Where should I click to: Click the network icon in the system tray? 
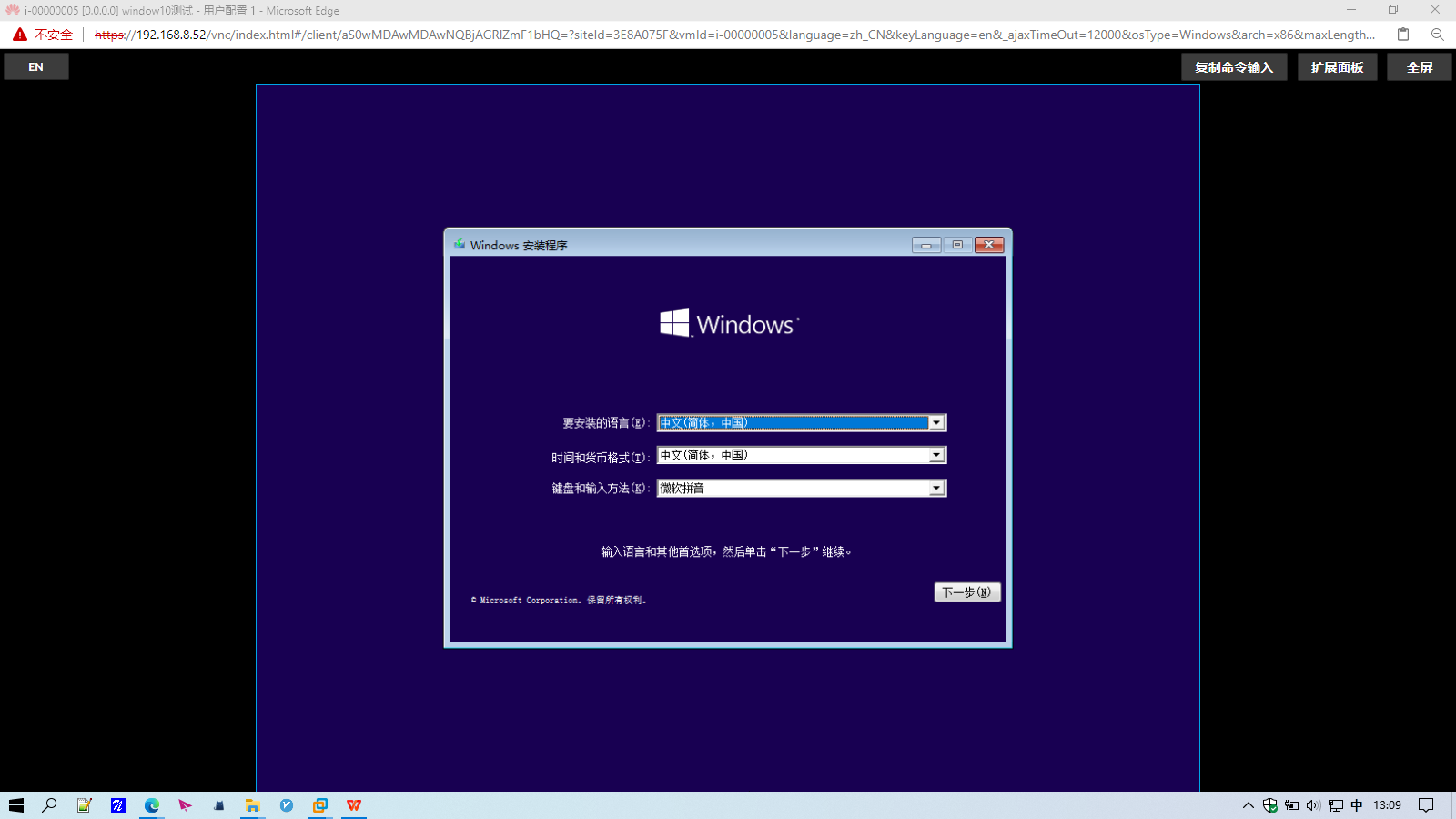coord(1336,805)
